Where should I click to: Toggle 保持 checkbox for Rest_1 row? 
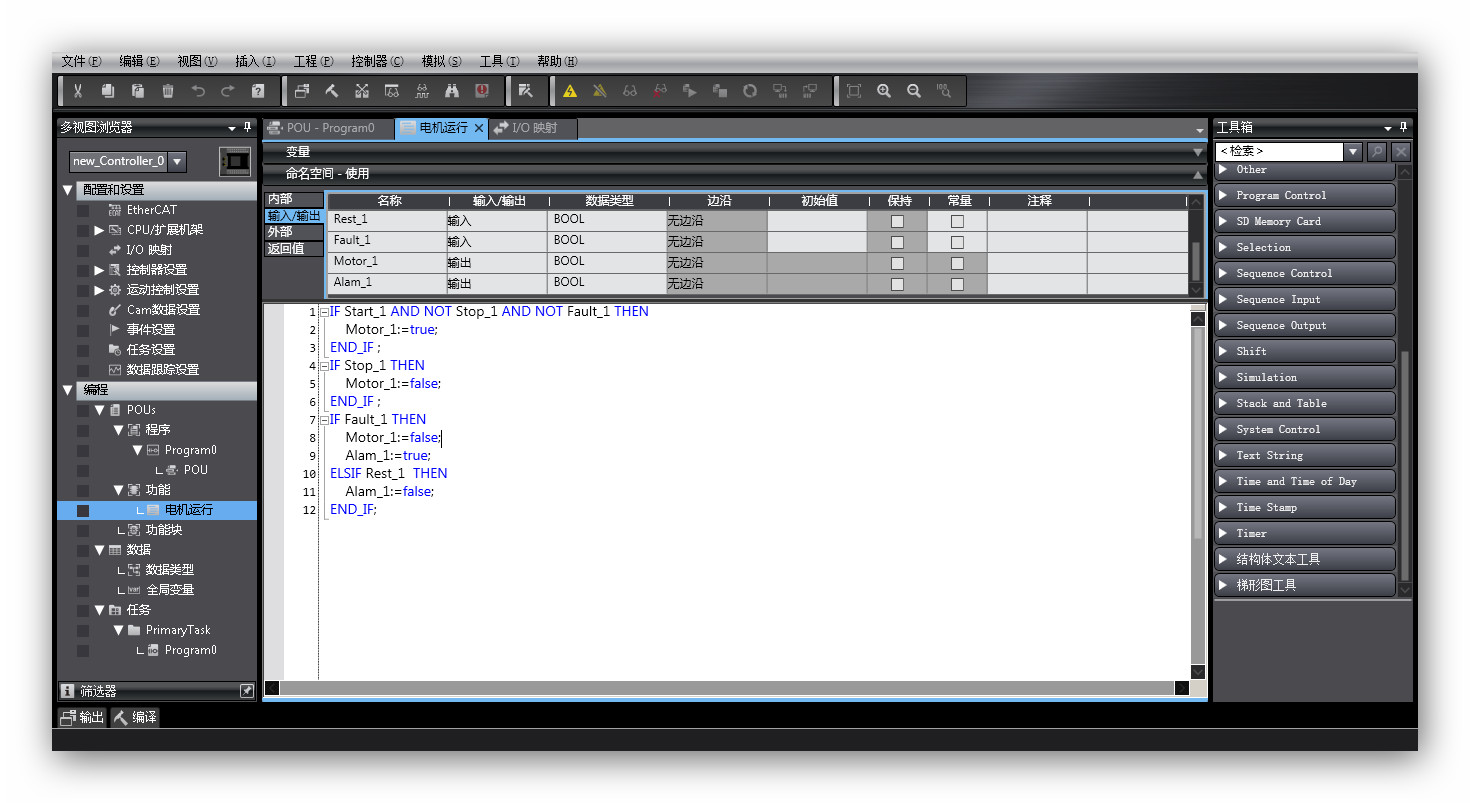(x=897, y=221)
